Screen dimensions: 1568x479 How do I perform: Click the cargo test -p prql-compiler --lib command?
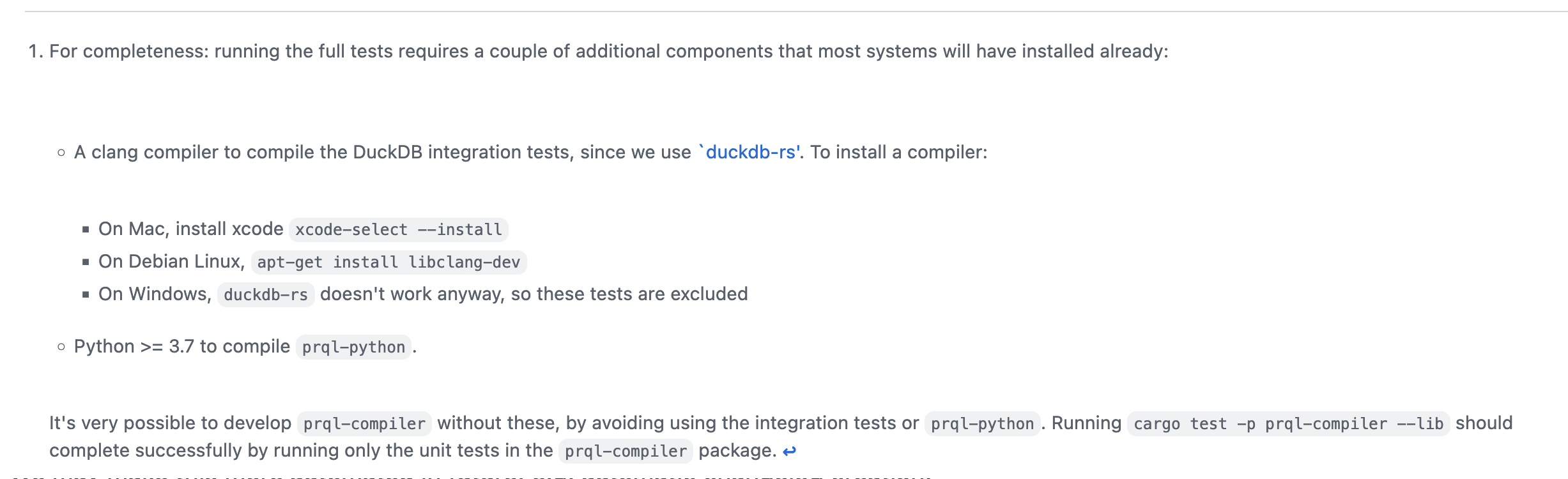click(1289, 424)
